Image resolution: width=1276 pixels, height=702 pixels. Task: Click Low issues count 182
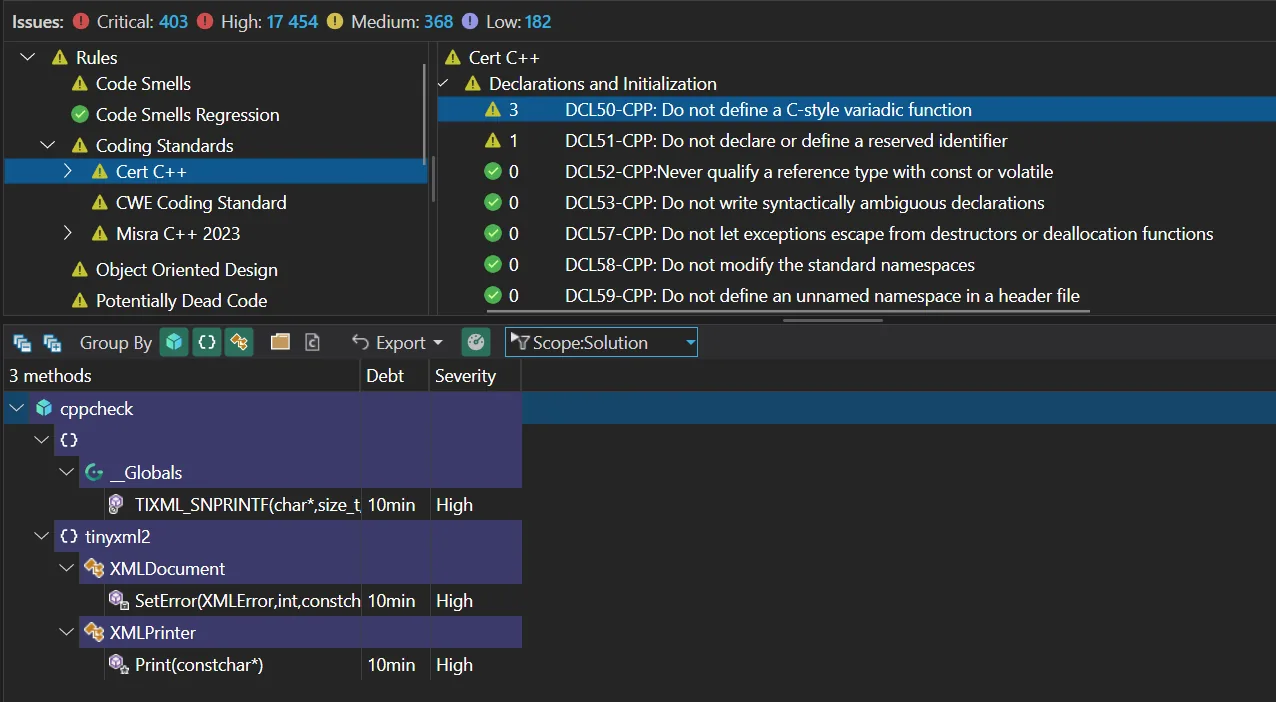tap(536, 21)
